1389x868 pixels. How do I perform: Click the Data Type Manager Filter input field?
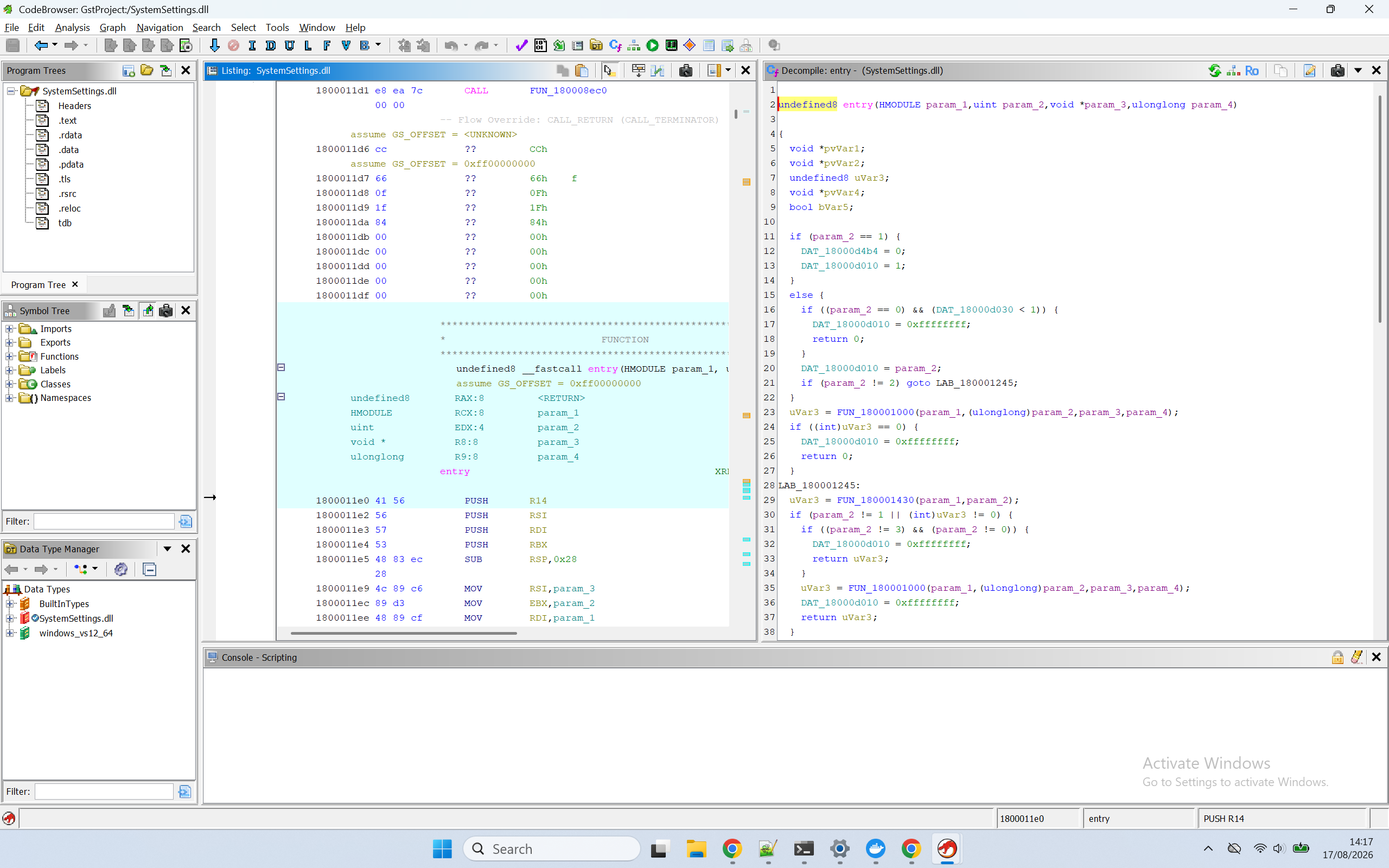(x=104, y=792)
